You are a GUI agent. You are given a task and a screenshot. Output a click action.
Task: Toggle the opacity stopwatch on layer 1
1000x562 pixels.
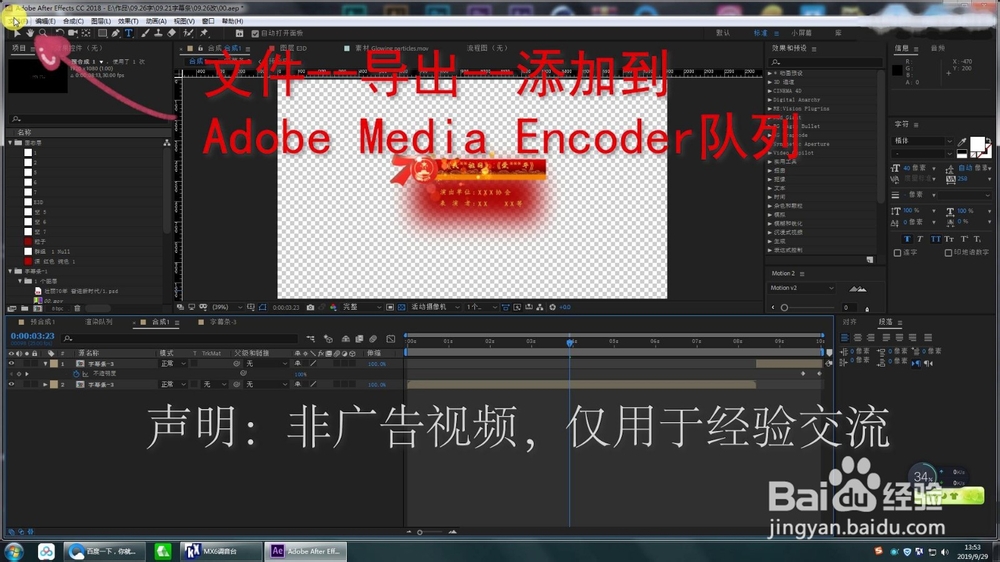(77, 374)
